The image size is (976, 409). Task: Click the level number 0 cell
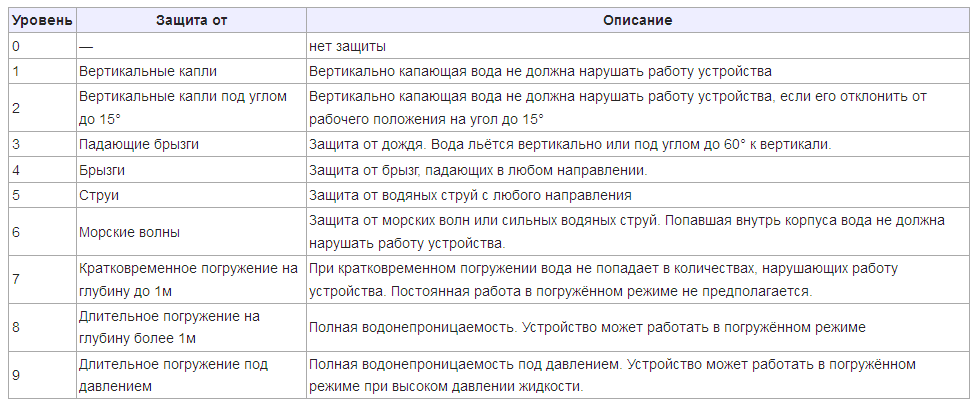pos(42,46)
